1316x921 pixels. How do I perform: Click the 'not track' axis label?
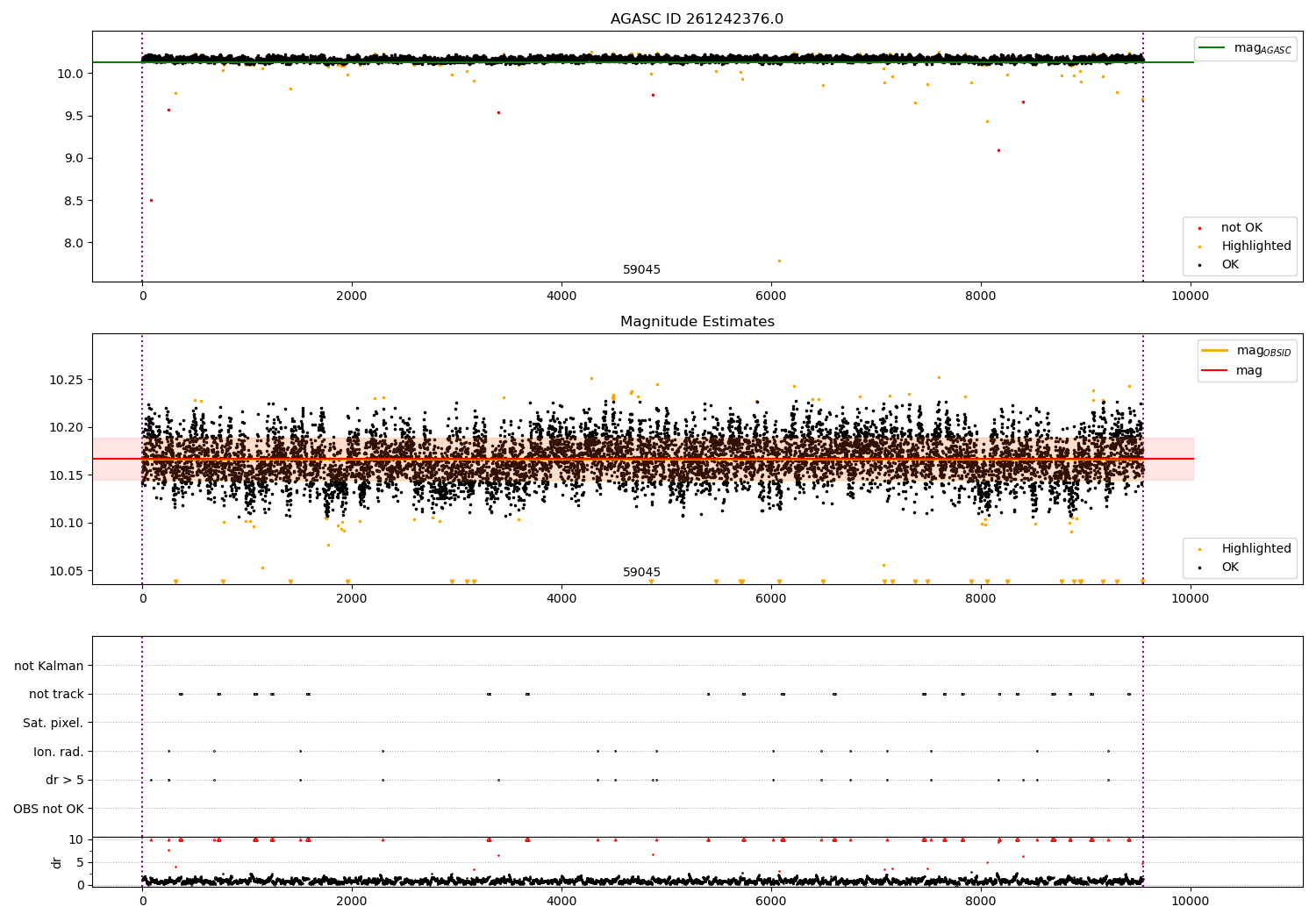(56, 695)
